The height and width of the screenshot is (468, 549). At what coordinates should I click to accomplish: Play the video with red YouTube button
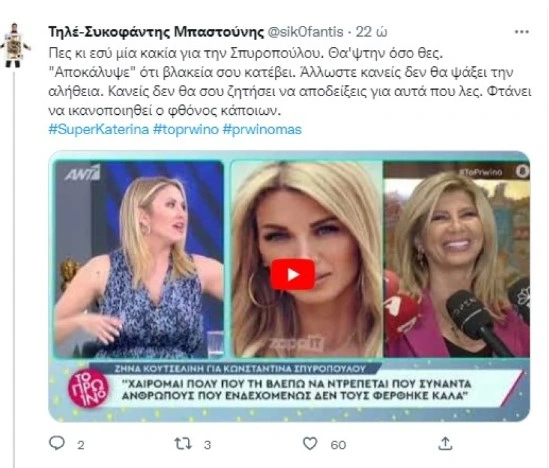(292, 275)
